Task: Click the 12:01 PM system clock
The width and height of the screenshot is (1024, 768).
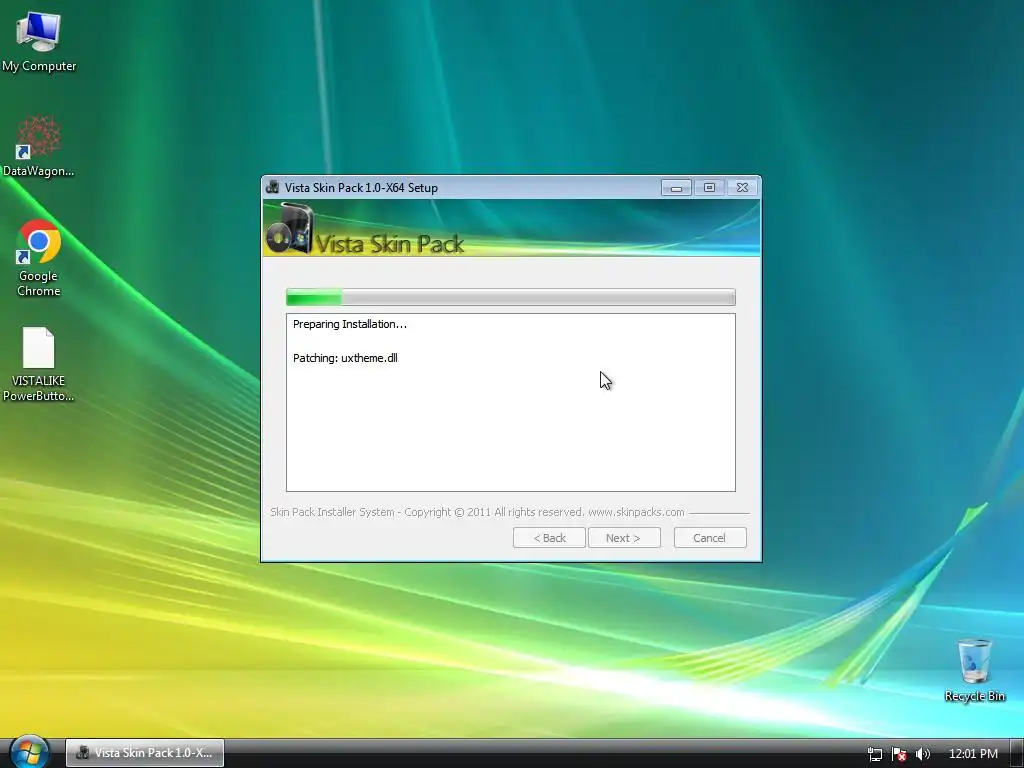Action: tap(973, 754)
